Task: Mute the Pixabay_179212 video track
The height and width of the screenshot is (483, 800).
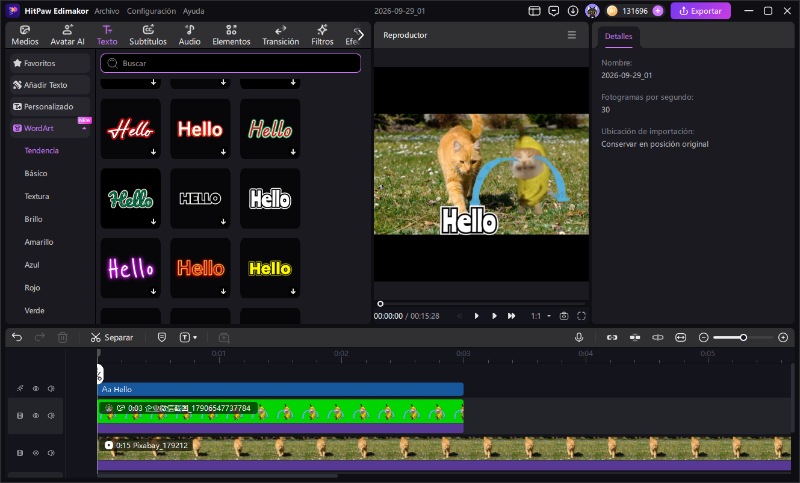Action: pyautogui.click(x=51, y=453)
